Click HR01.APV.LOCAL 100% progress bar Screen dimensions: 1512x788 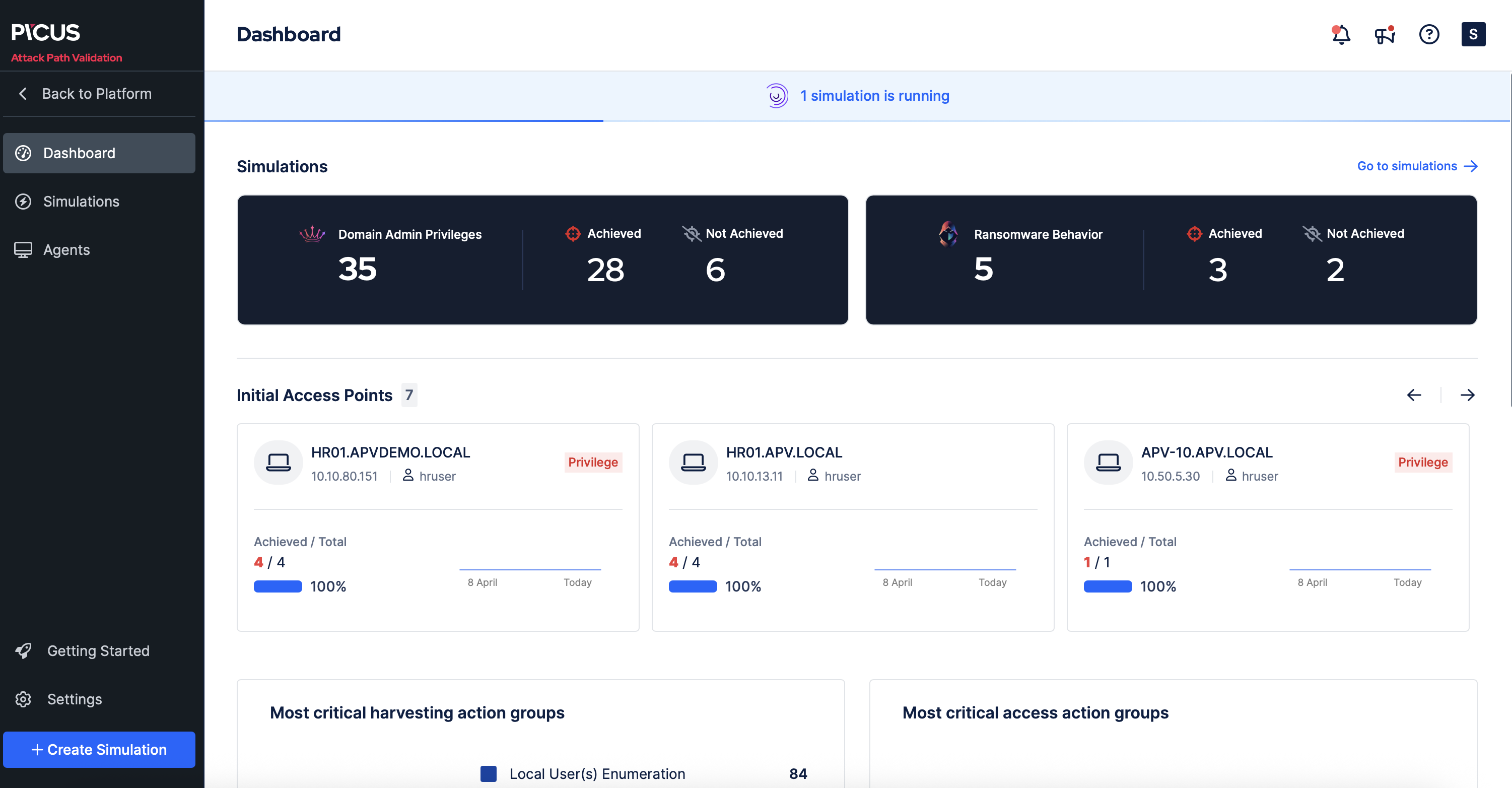coord(693,586)
